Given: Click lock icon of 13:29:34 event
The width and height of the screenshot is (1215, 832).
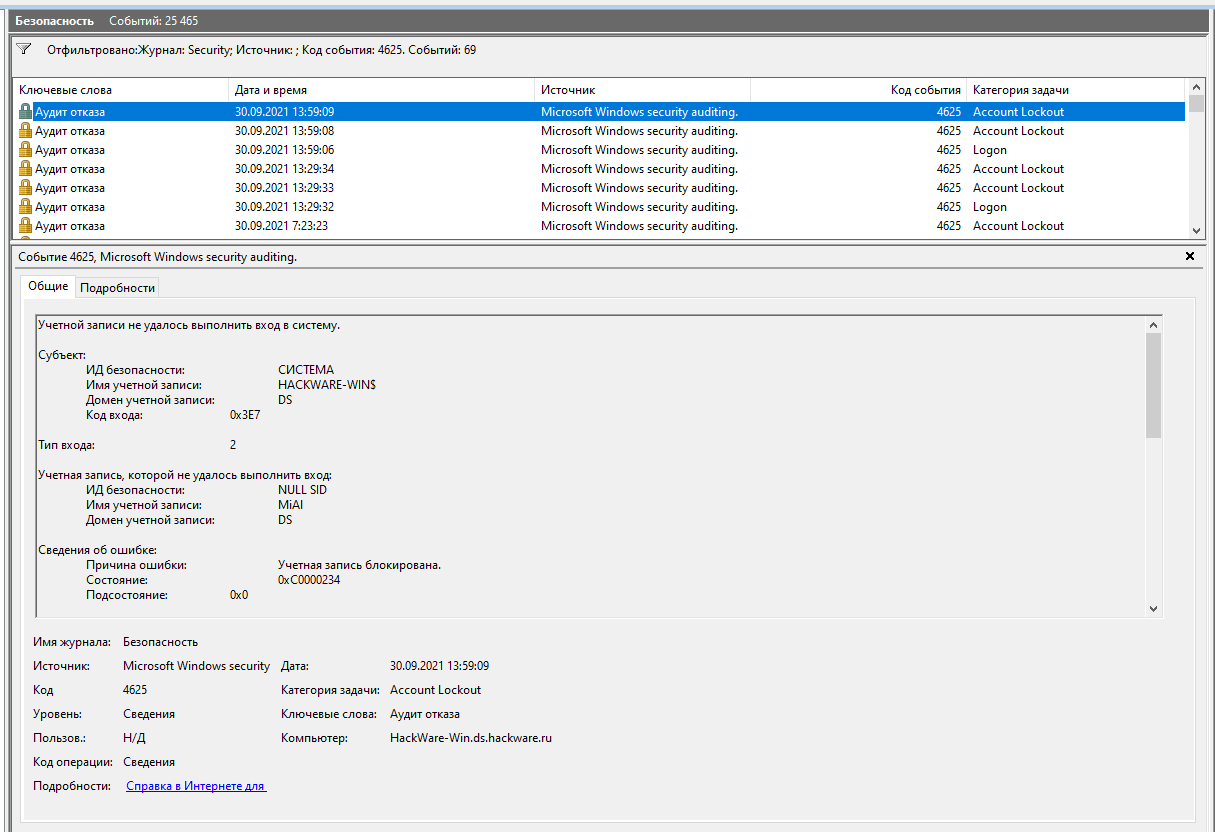Looking at the screenshot, I should (x=26, y=169).
